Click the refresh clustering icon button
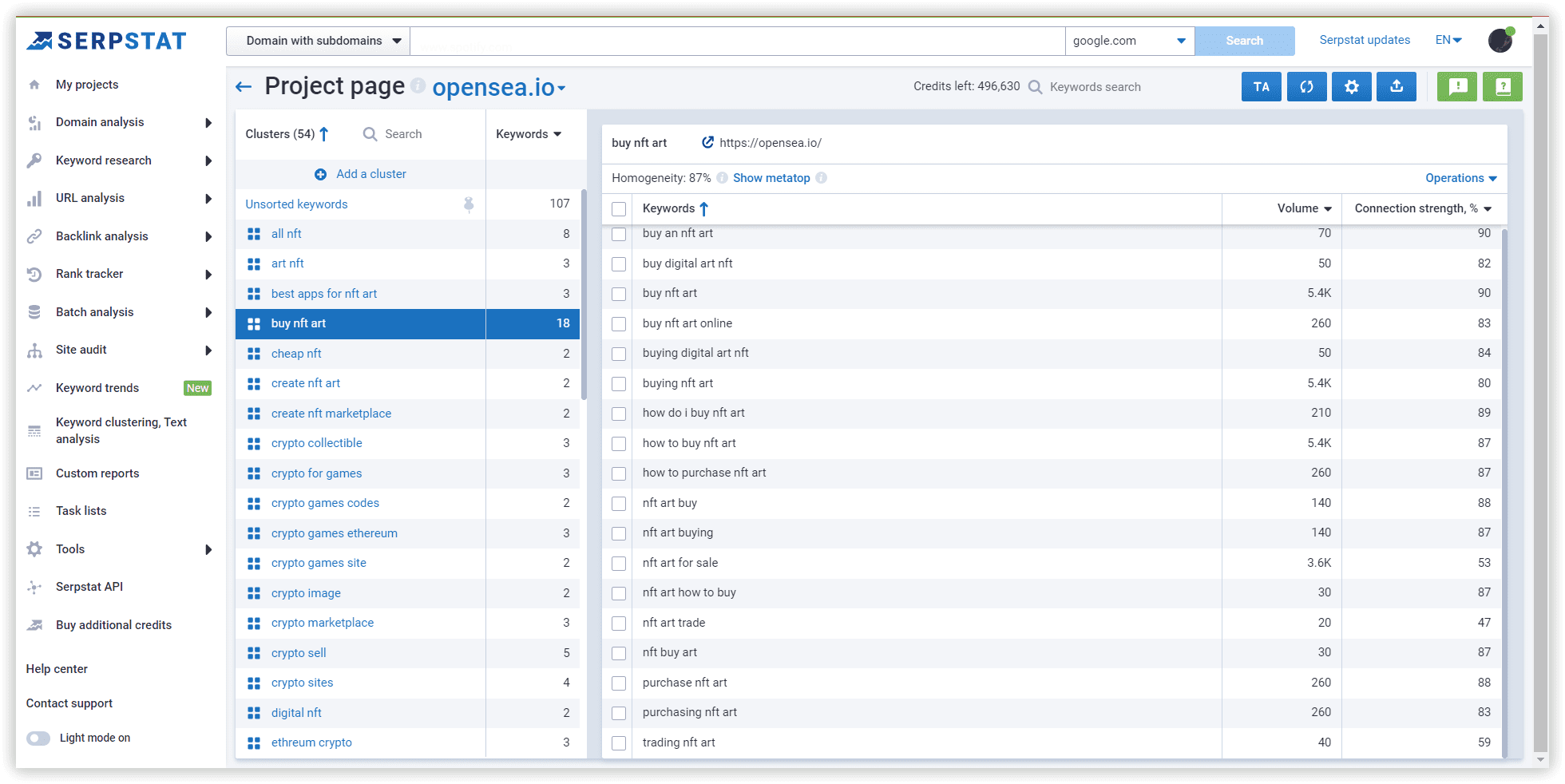Viewport: 1565px width, 784px height. pyautogui.click(x=1306, y=87)
